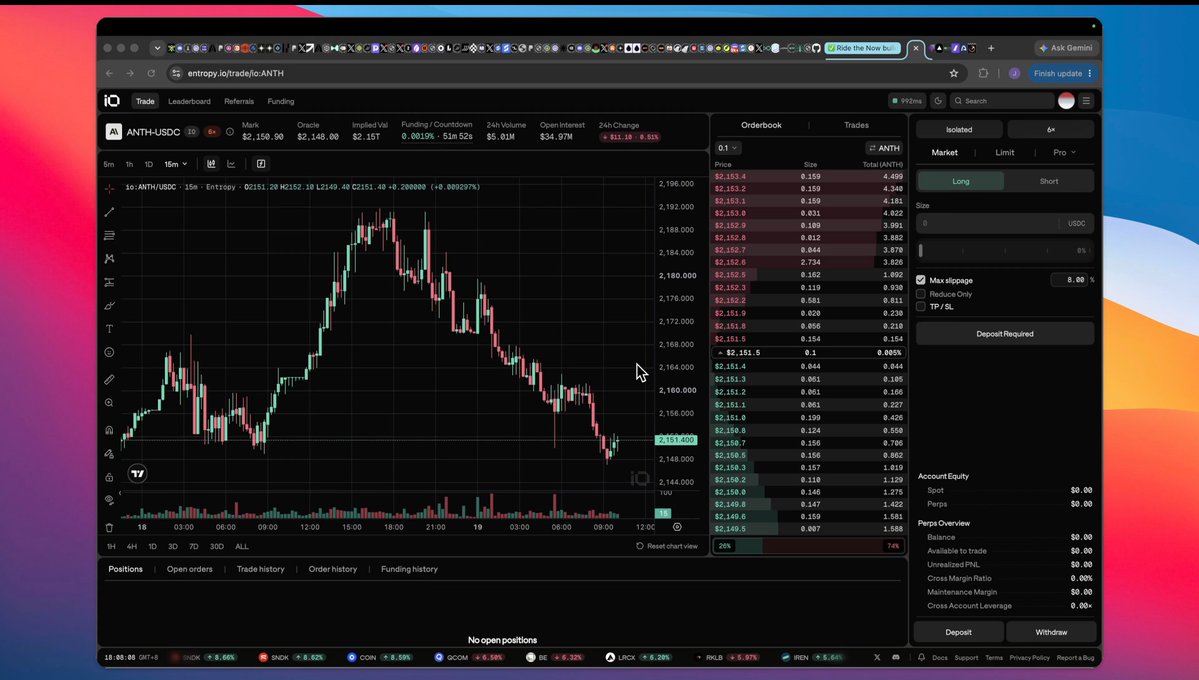Open the 6× leverage selector
The image size is (1199, 680).
pos(1051,129)
